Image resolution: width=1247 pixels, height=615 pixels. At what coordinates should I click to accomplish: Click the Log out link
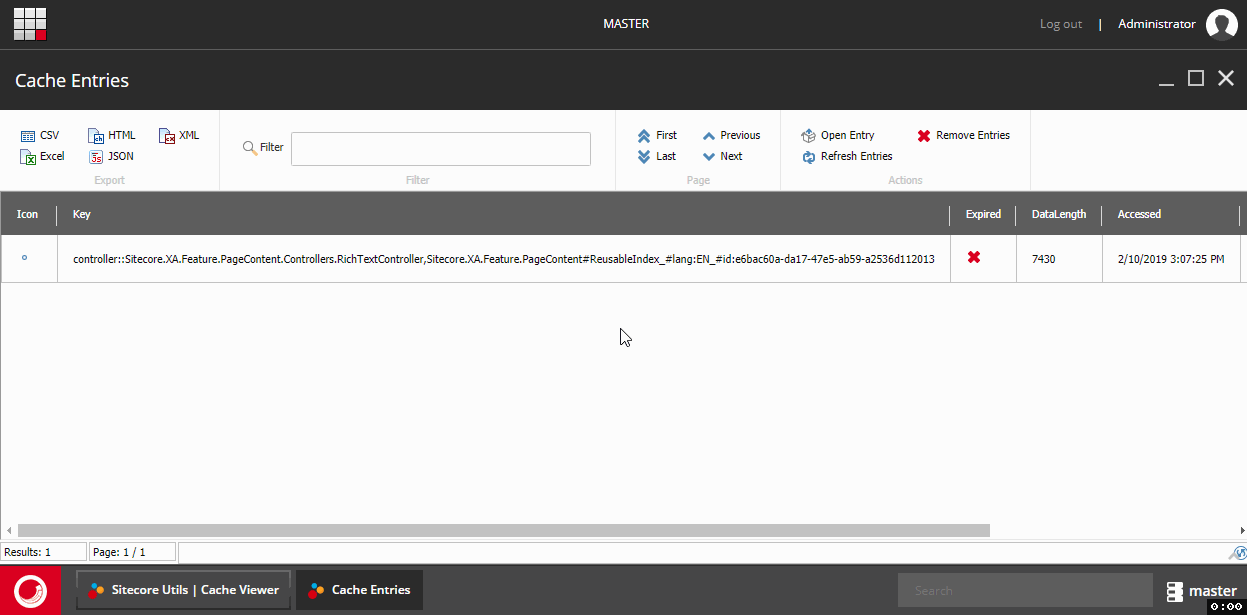click(x=1061, y=24)
